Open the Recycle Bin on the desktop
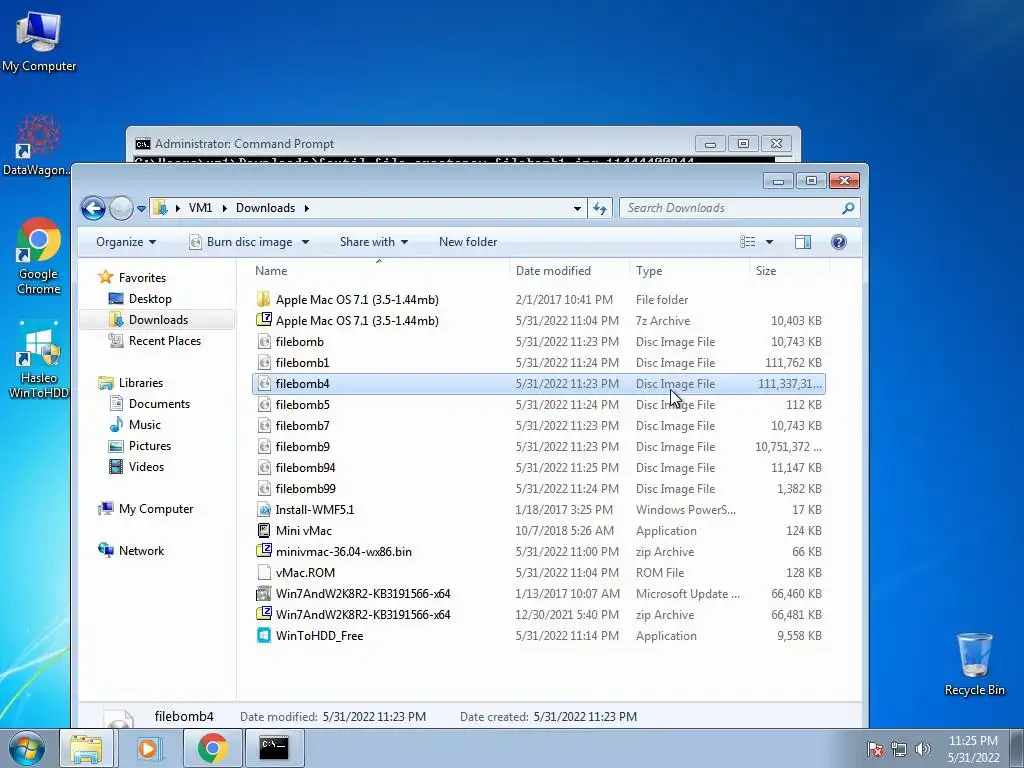The height and width of the screenshot is (768, 1024). click(x=974, y=664)
